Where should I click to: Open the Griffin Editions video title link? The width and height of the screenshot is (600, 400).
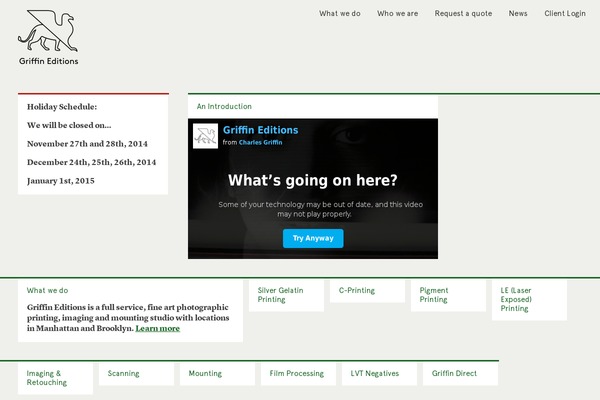click(x=260, y=130)
